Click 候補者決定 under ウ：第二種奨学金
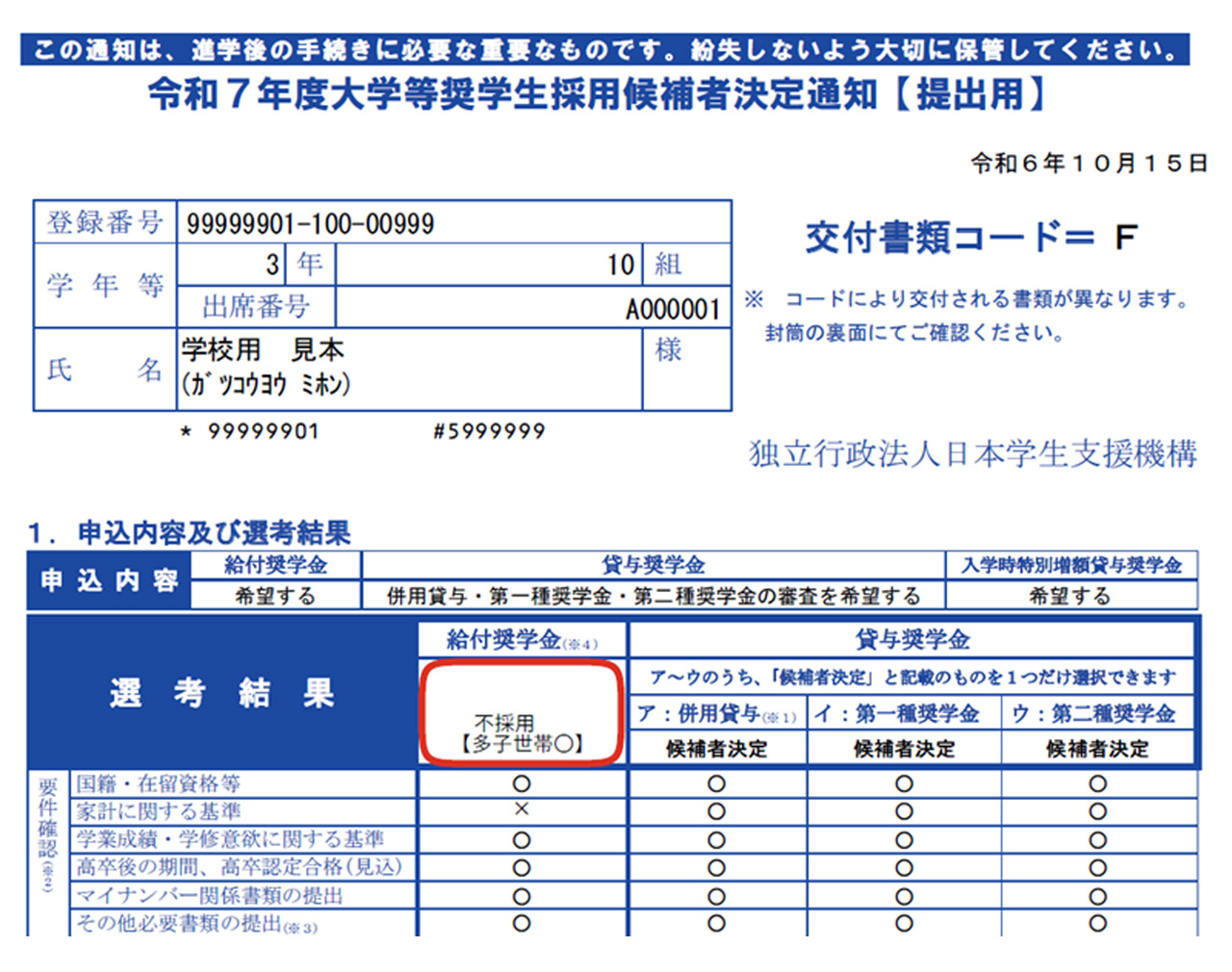Viewport: 1232px width, 972px height. (x=1097, y=749)
